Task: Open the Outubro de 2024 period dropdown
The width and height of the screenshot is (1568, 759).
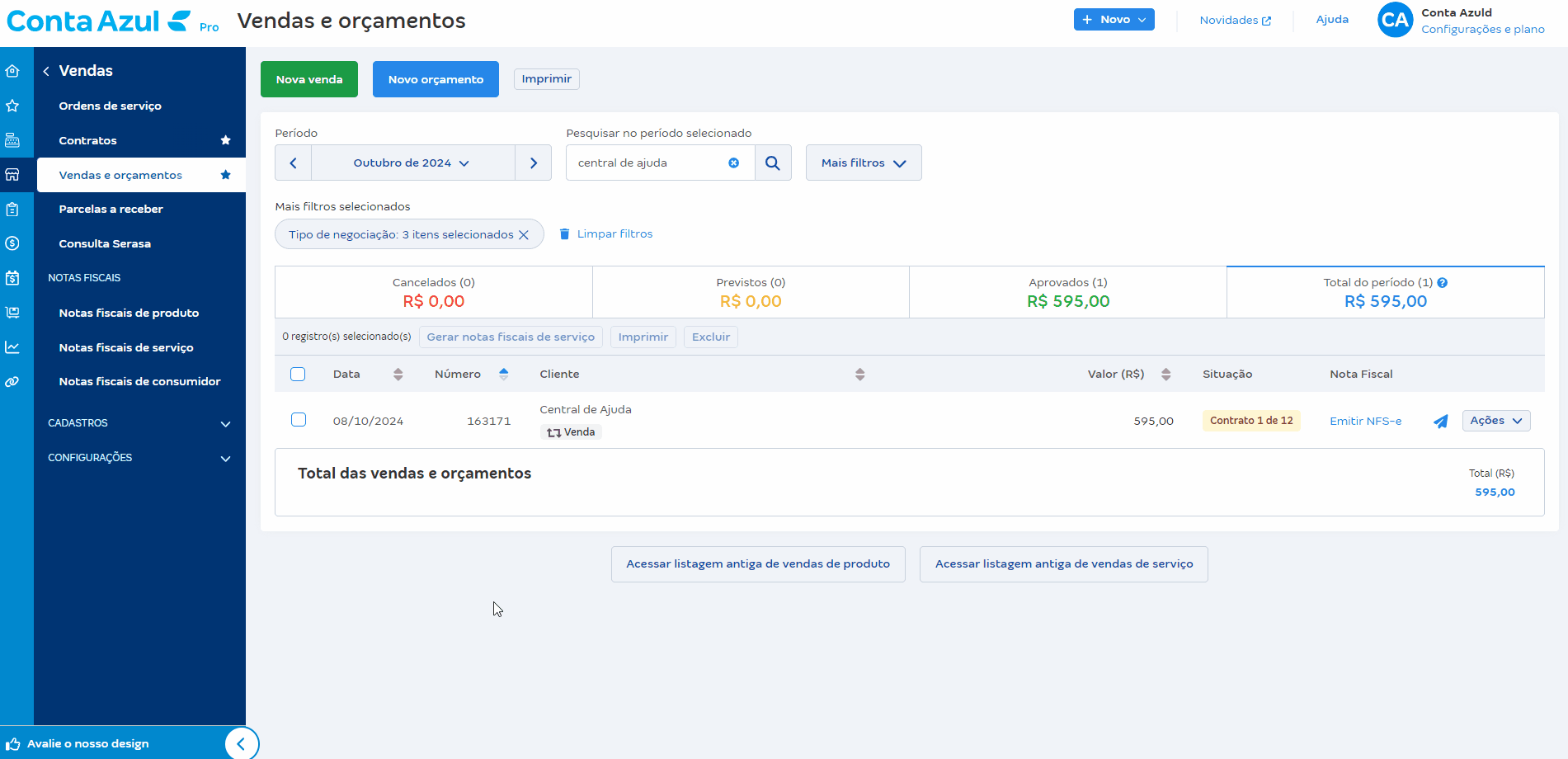Action: (x=412, y=163)
